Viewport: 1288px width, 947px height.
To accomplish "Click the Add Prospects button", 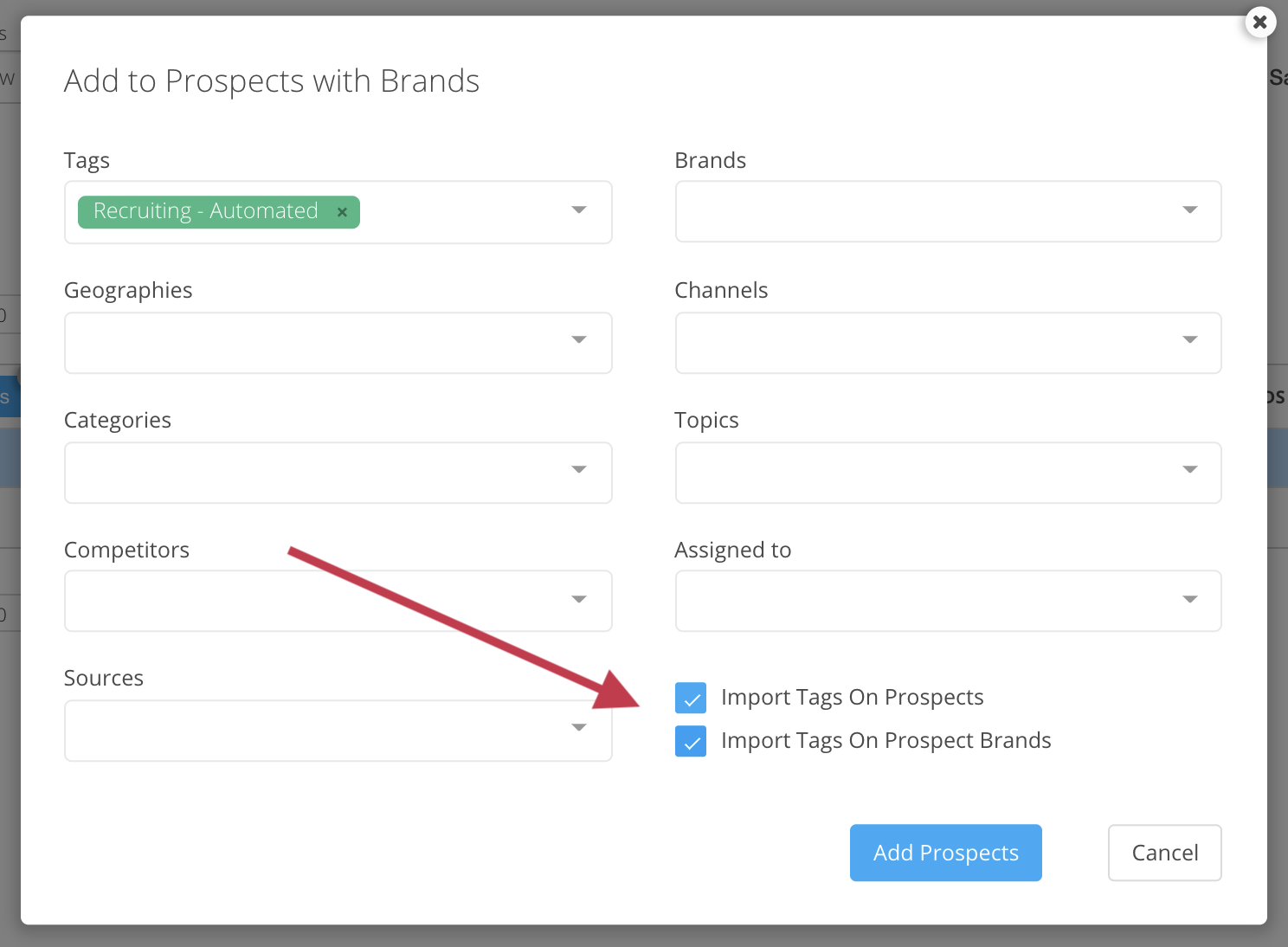I will pyautogui.click(x=945, y=853).
